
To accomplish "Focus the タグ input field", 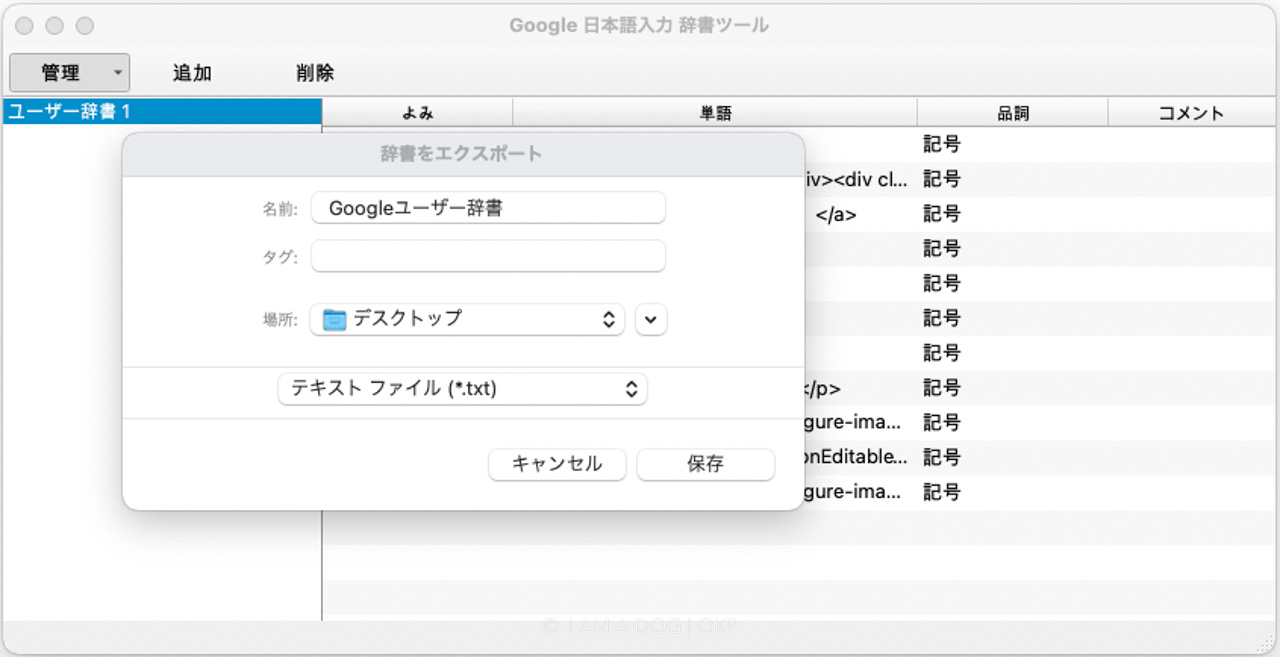I will 488,256.
